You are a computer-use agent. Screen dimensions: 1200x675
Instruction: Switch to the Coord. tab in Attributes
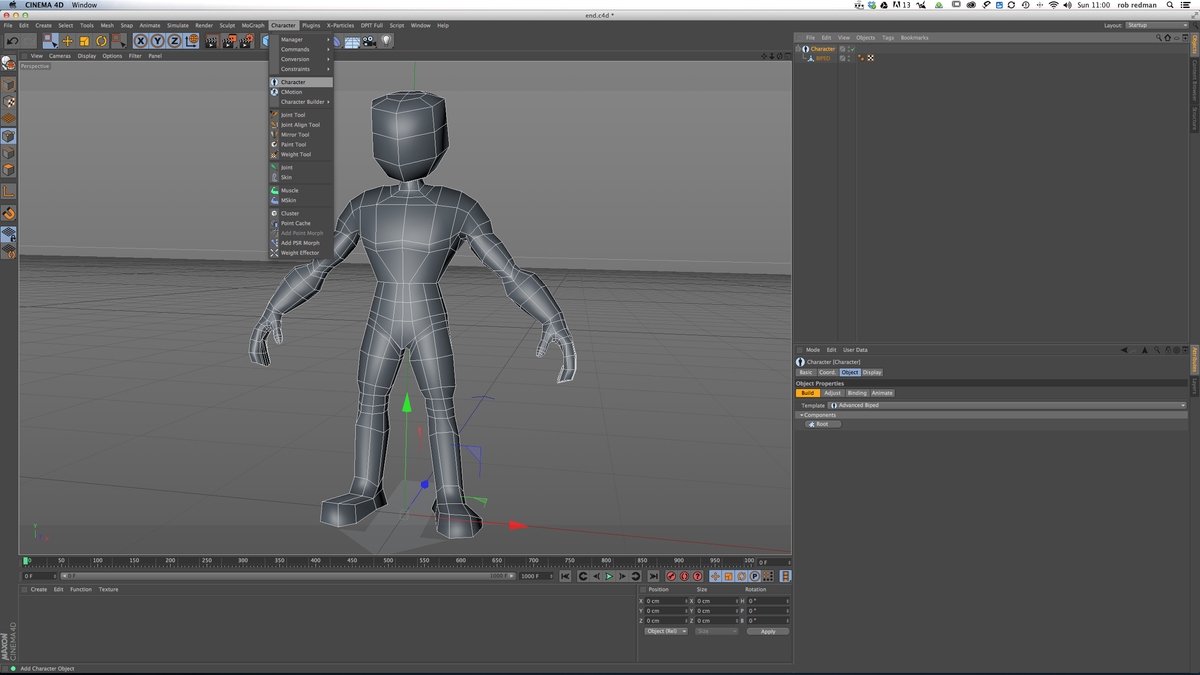(x=829, y=371)
